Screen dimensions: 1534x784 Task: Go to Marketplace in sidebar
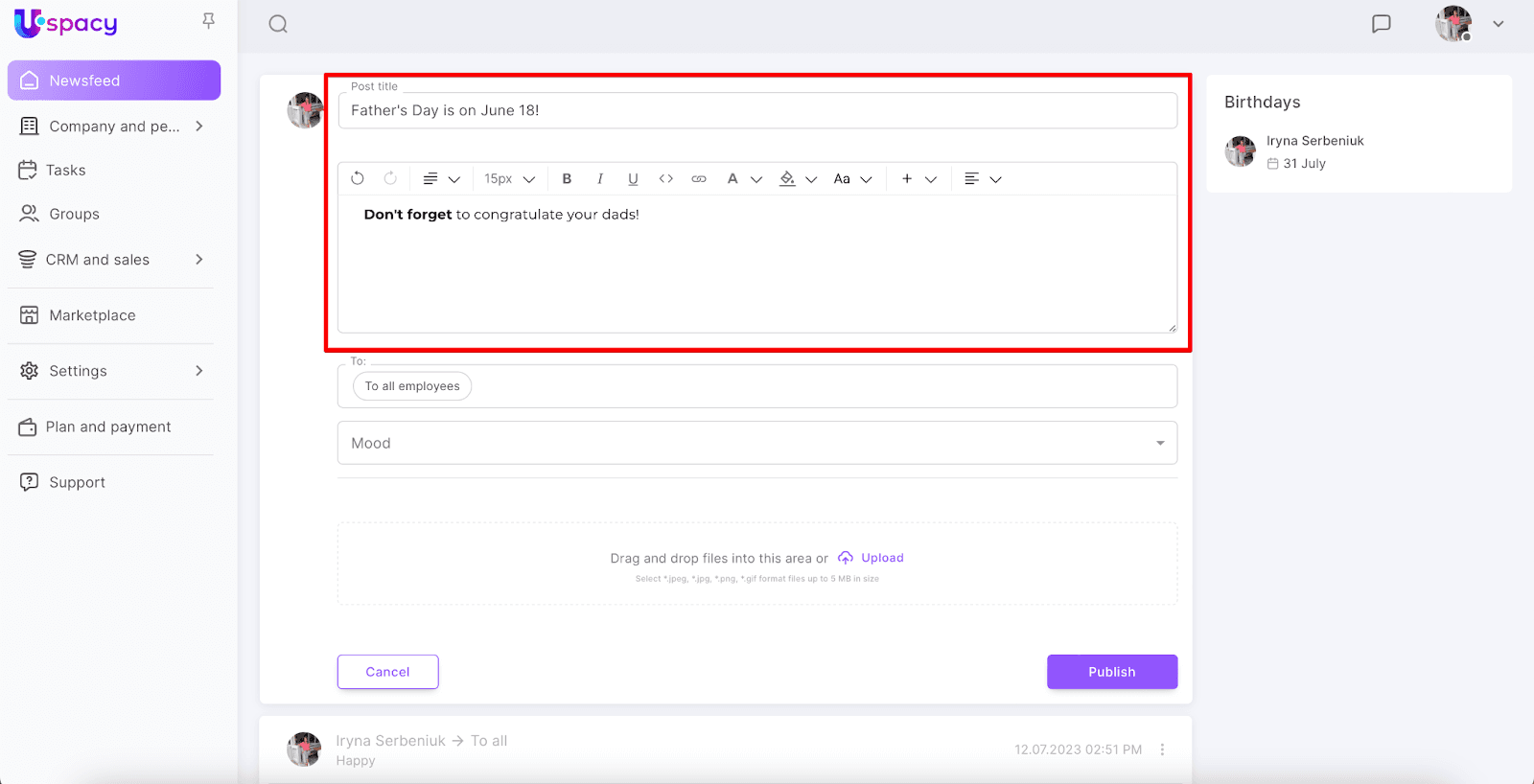92,315
